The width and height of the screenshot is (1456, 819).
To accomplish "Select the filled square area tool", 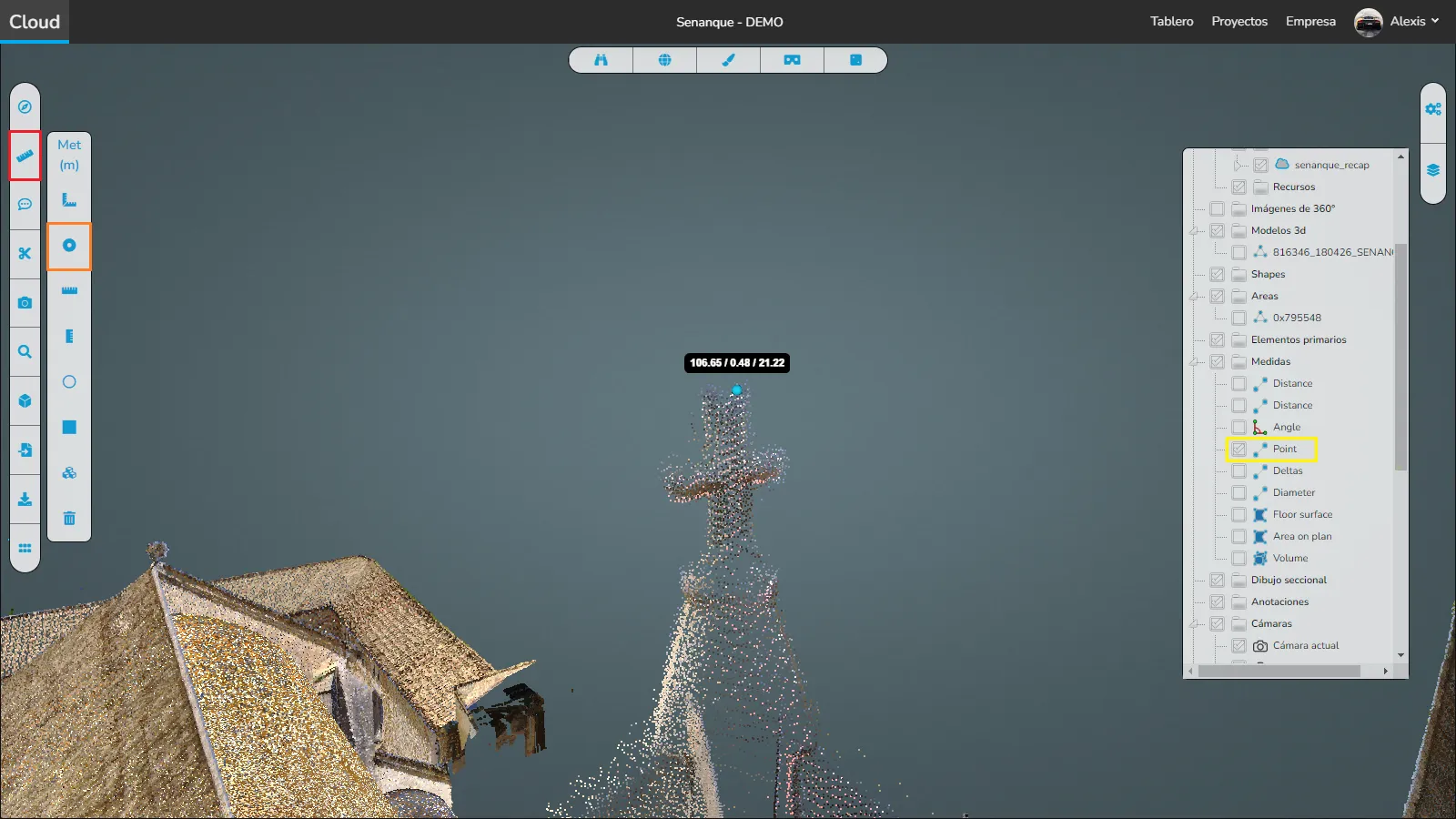I will (x=69, y=428).
